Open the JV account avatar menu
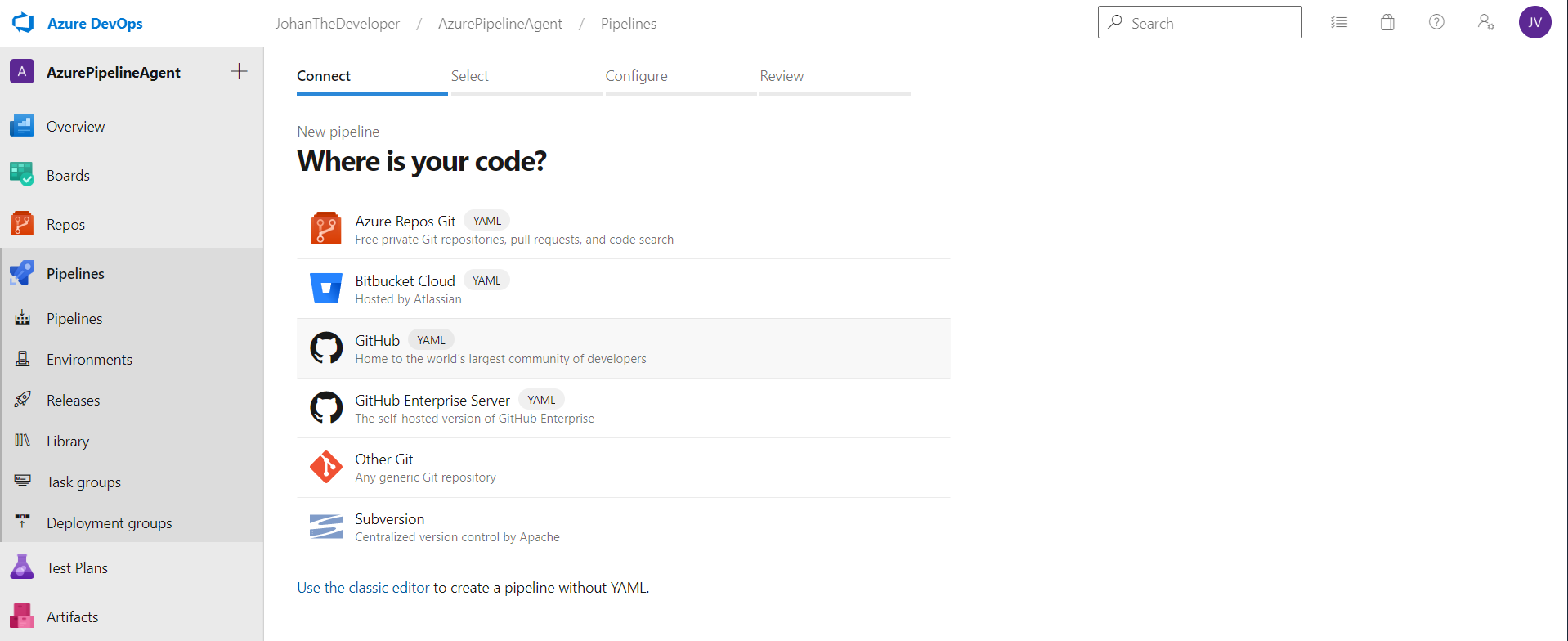This screenshot has width=1568, height=641. point(1535,22)
